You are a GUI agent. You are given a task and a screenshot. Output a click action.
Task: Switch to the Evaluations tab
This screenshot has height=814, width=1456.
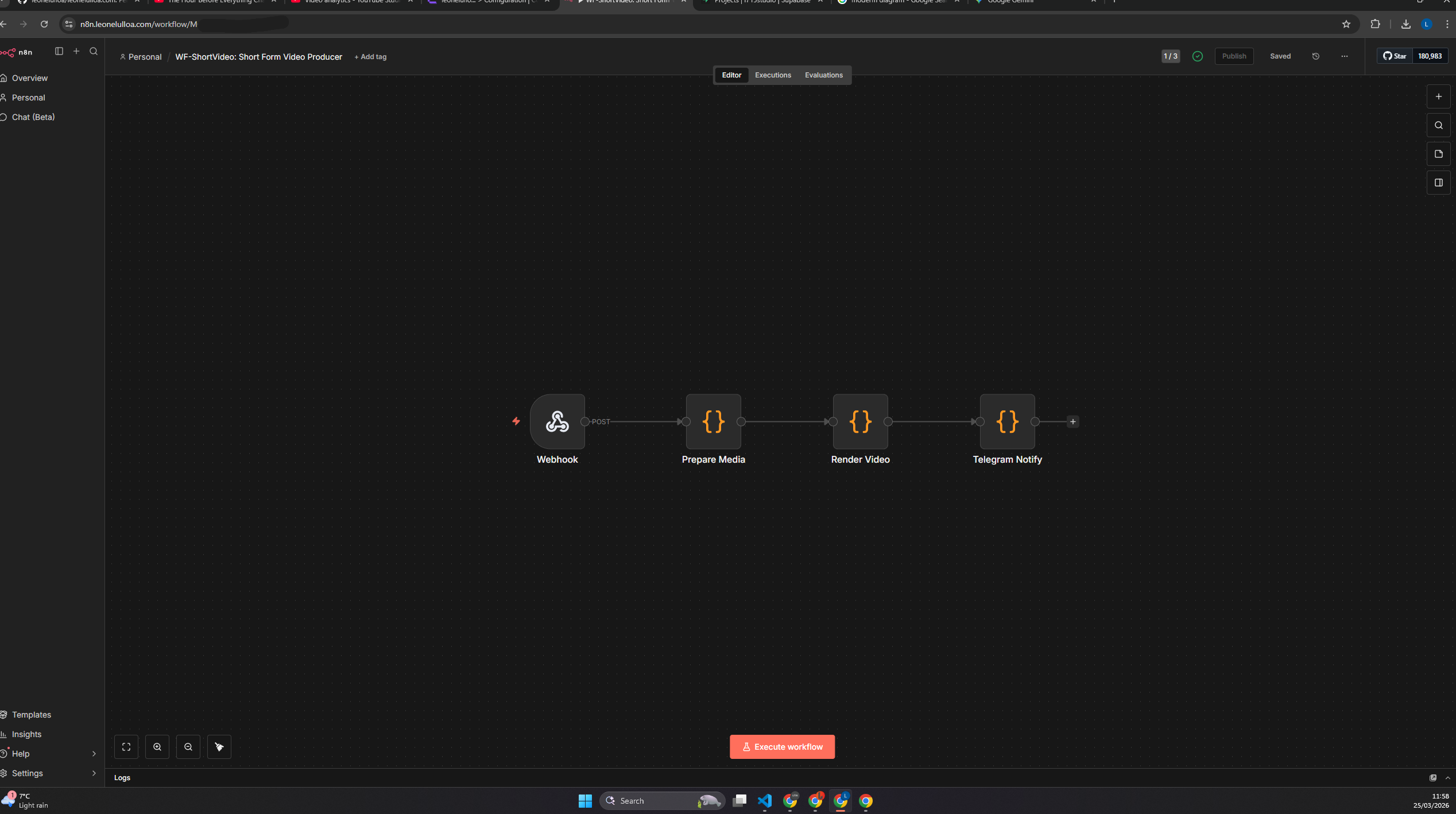pos(823,75)
